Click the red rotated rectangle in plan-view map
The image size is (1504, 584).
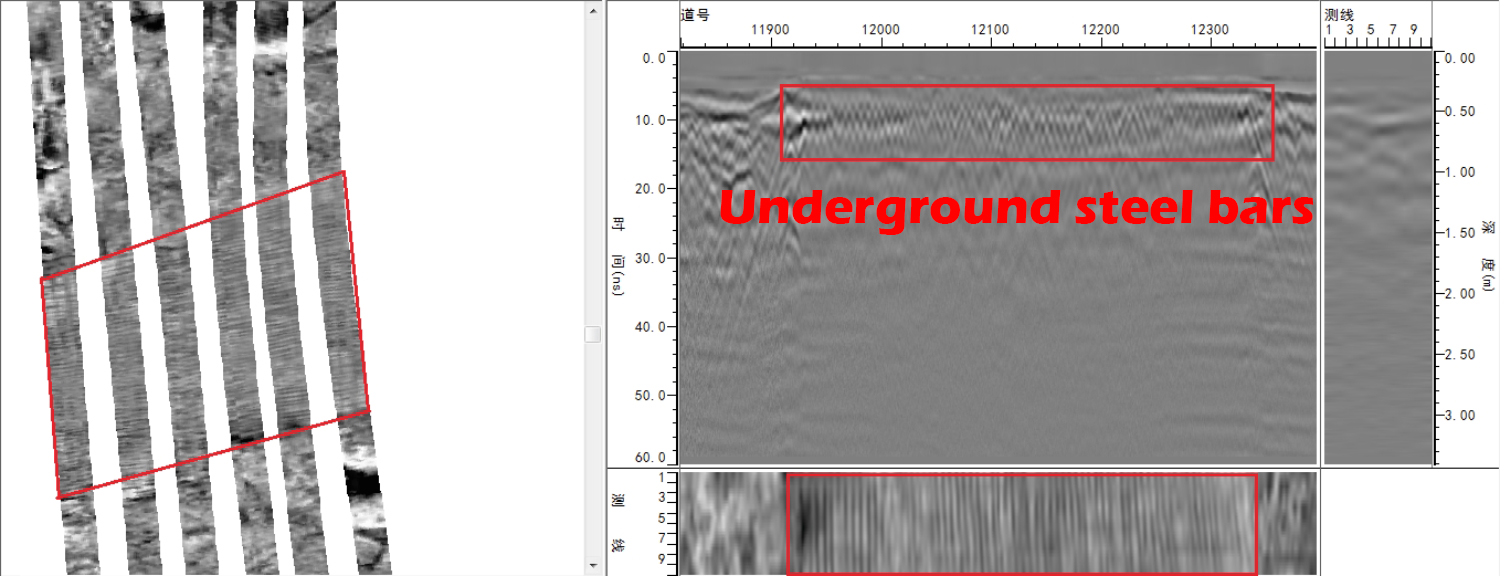point(205,334)
